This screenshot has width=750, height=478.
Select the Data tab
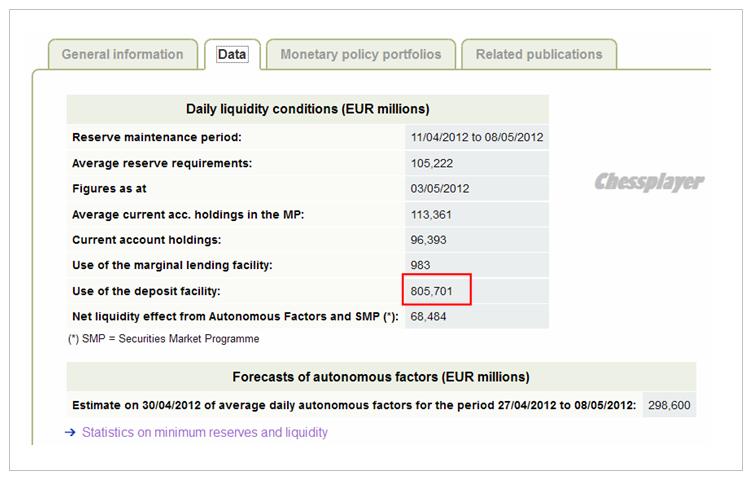[232, 54]
